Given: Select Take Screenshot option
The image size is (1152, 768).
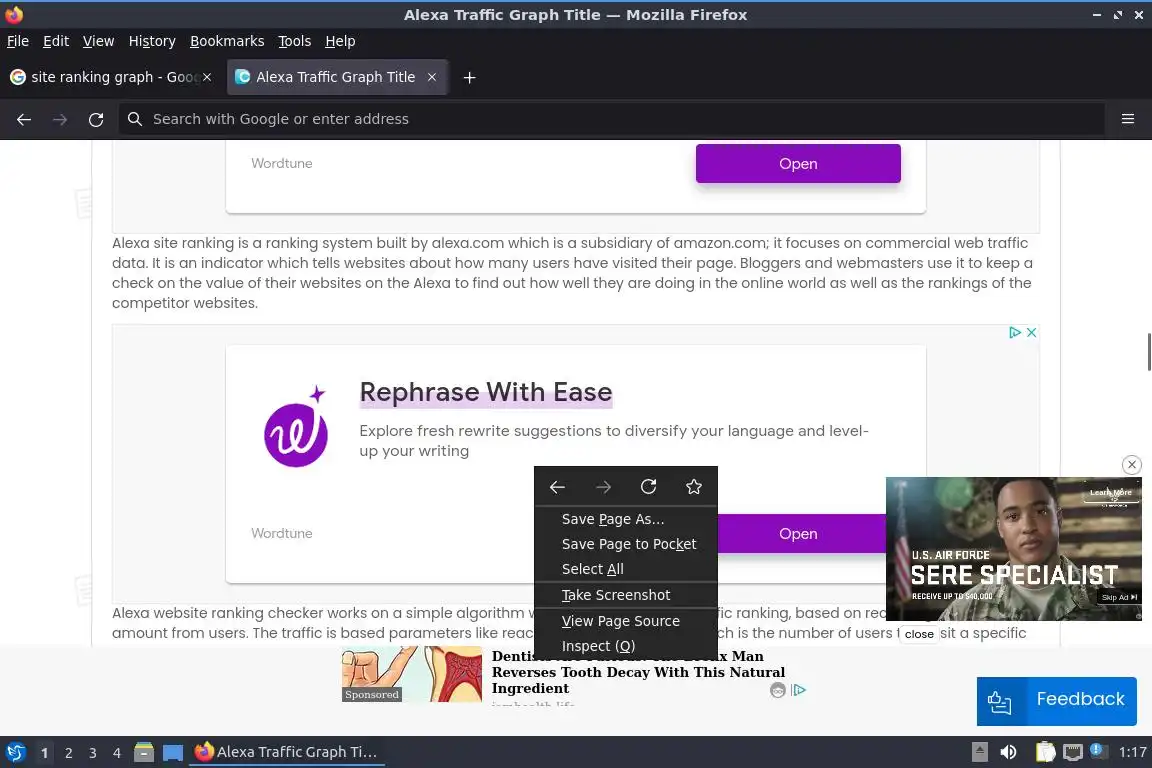Looking at the screenshot, I should (626, 595).
